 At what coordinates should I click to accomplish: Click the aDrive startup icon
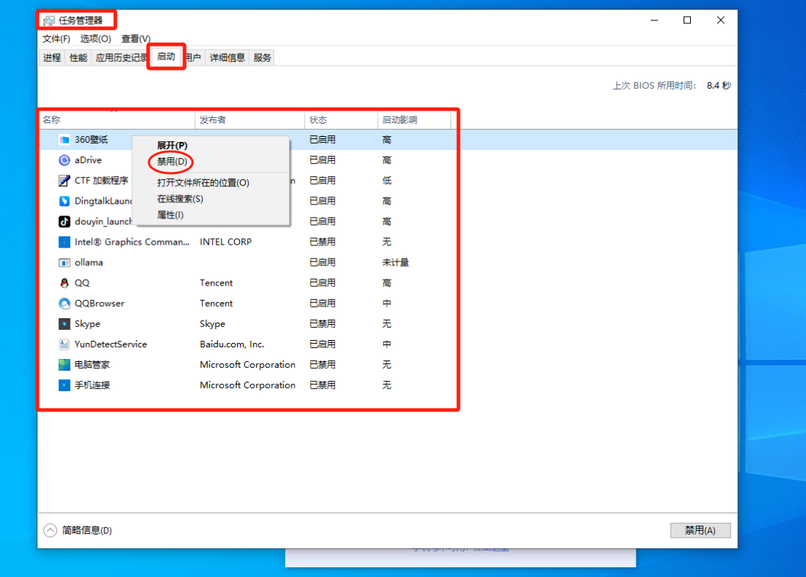tap(64, 160)
